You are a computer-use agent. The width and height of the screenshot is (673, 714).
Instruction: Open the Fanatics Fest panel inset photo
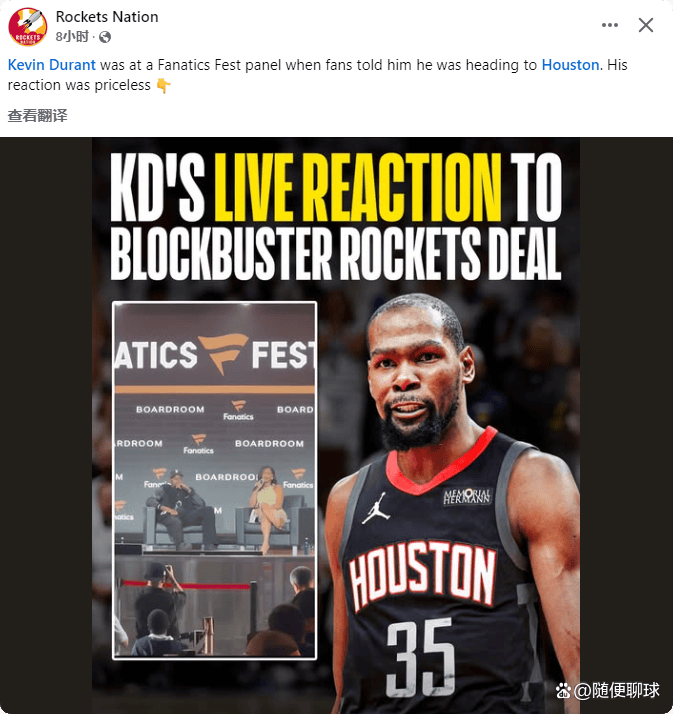[214, 480]
